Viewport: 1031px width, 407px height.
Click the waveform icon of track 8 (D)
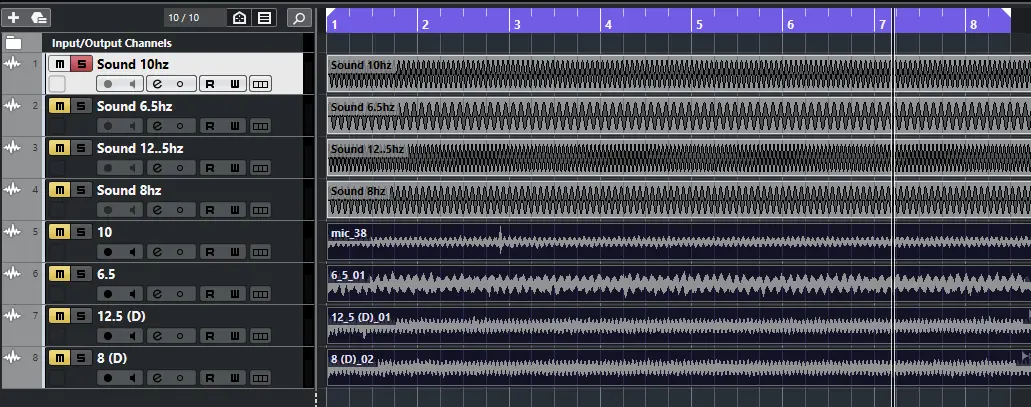[14, 357]
